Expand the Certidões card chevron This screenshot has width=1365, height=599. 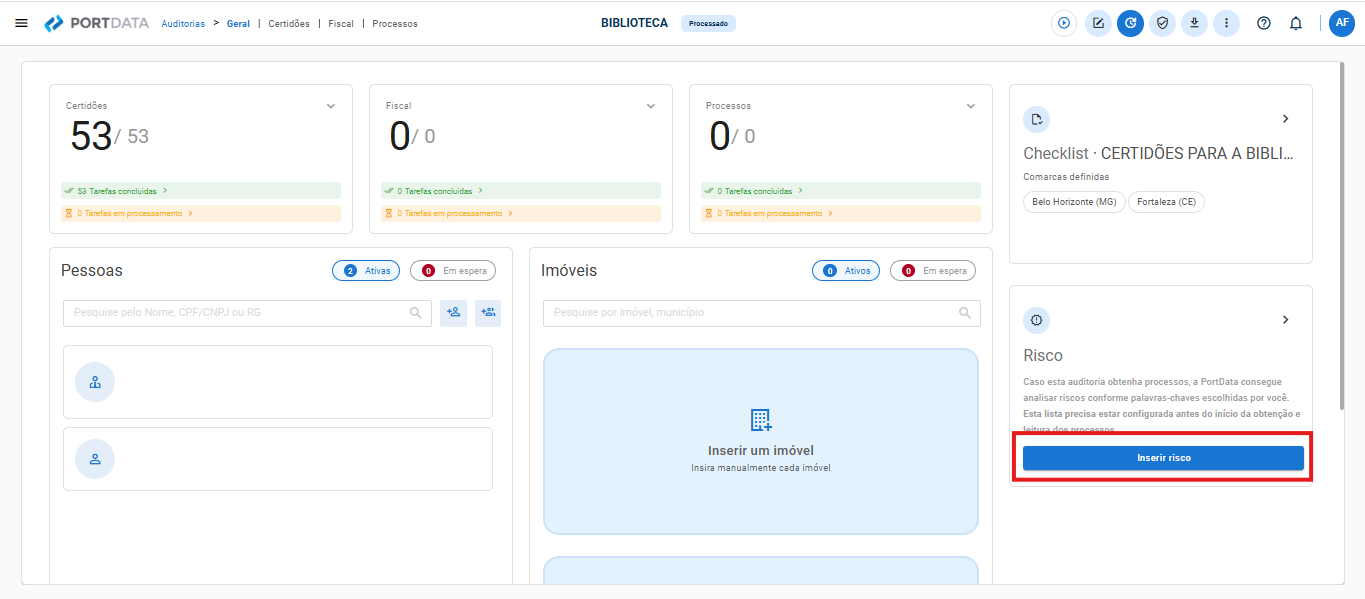pyautogui.click(x=331, y=106)
